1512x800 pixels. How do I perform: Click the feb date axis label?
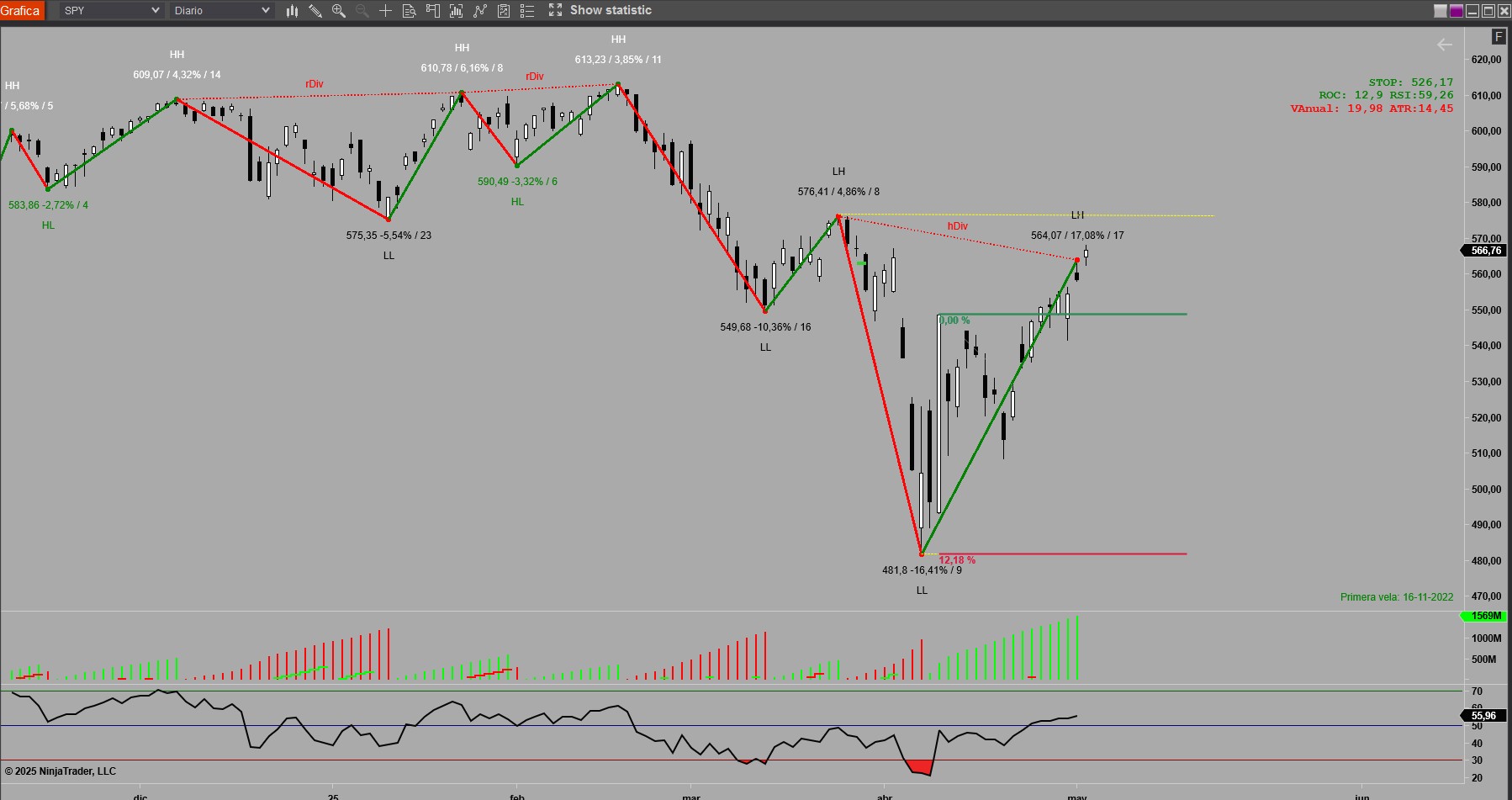pos(517,796)
